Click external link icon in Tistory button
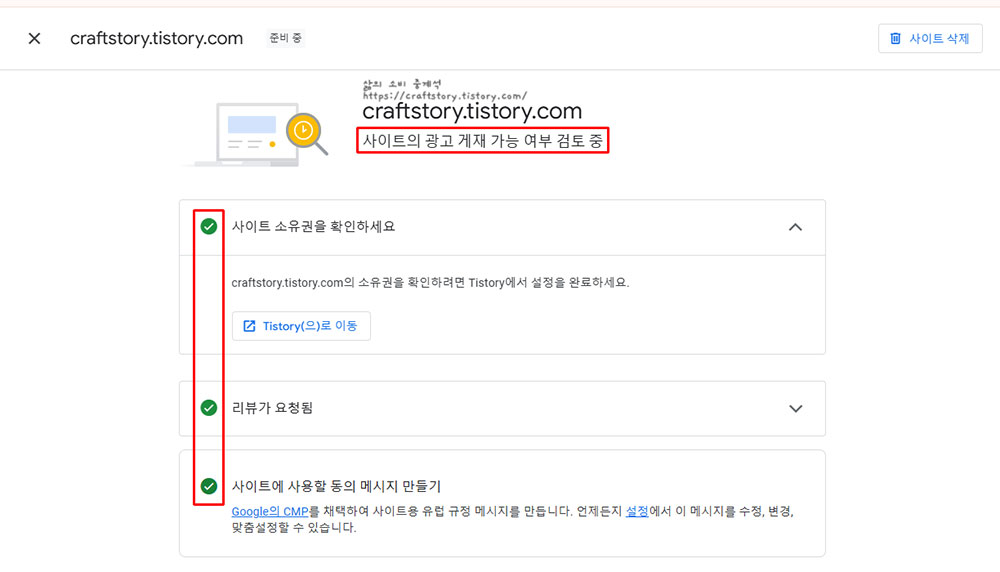Screen dimensions: 1000x572 249,326
